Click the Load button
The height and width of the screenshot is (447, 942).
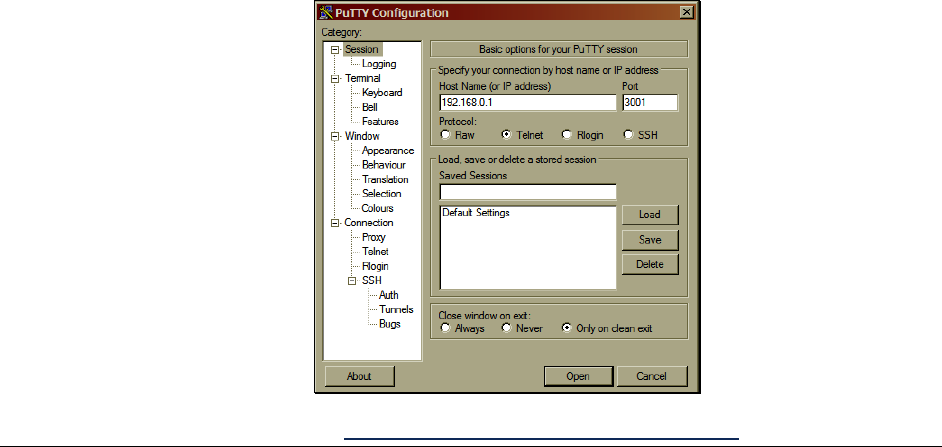click(650, 214)
